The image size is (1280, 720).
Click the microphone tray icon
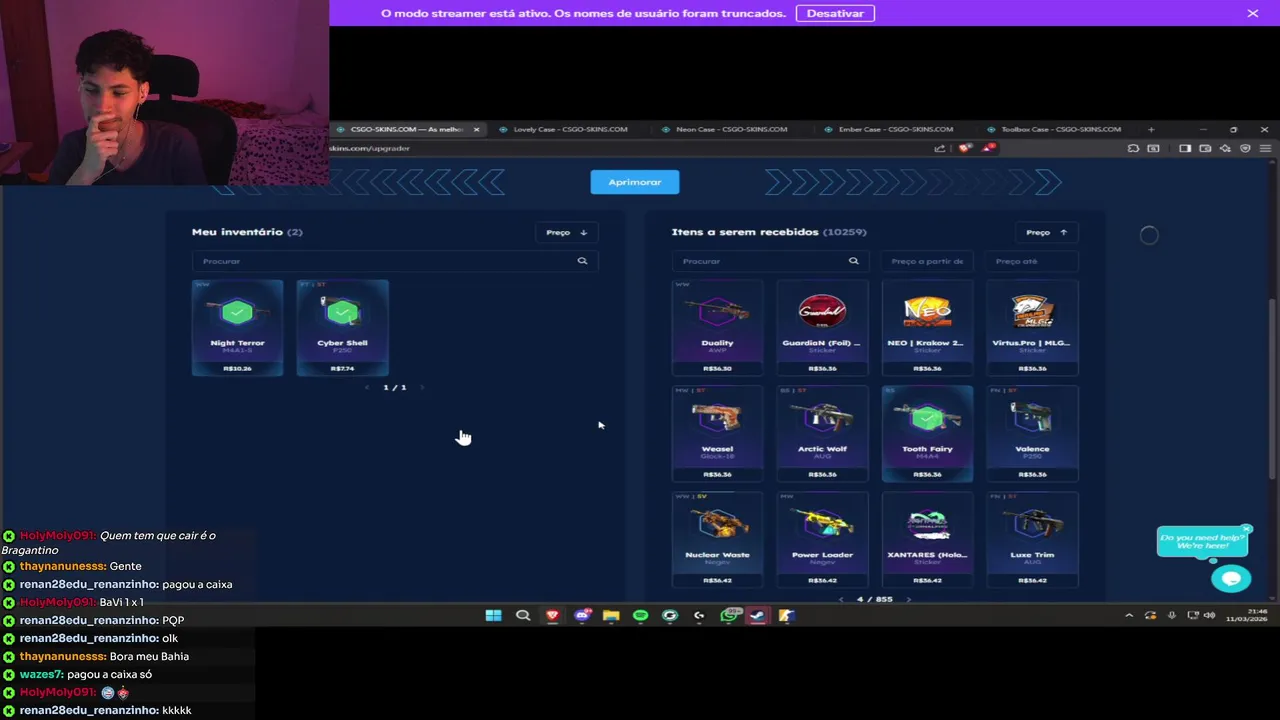[x=1171, y=615]
